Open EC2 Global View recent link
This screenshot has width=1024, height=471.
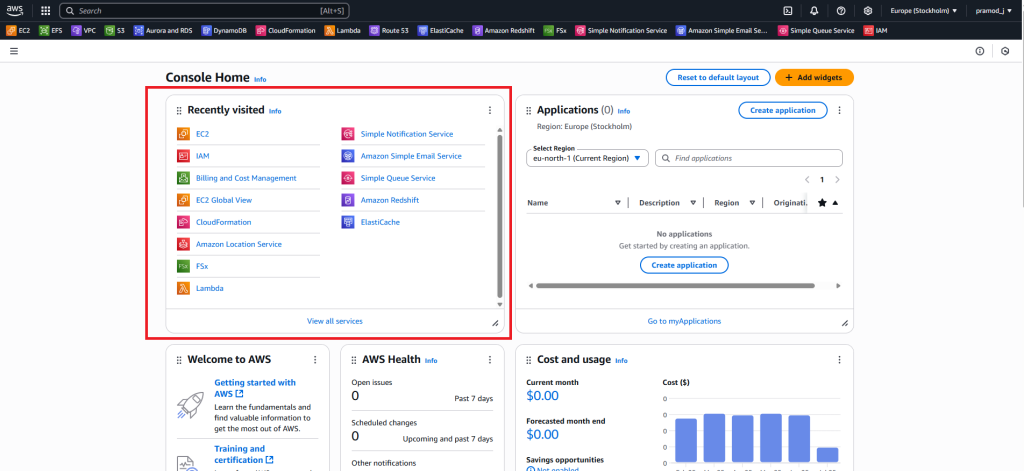223,200
